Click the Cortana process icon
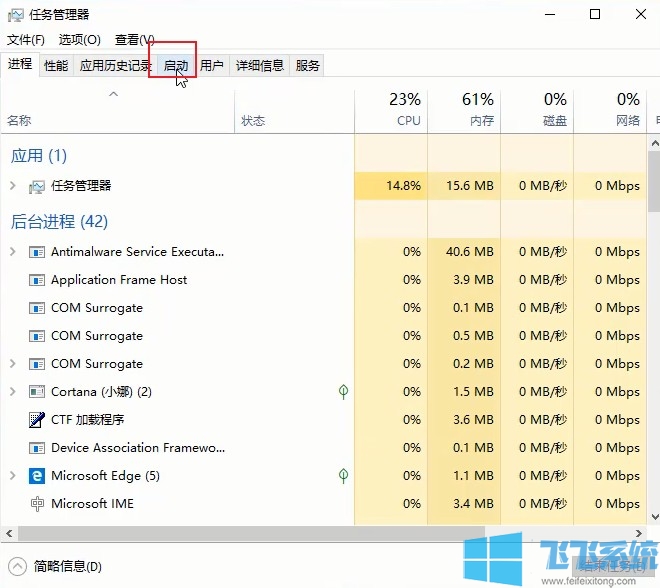 point(37,392)
